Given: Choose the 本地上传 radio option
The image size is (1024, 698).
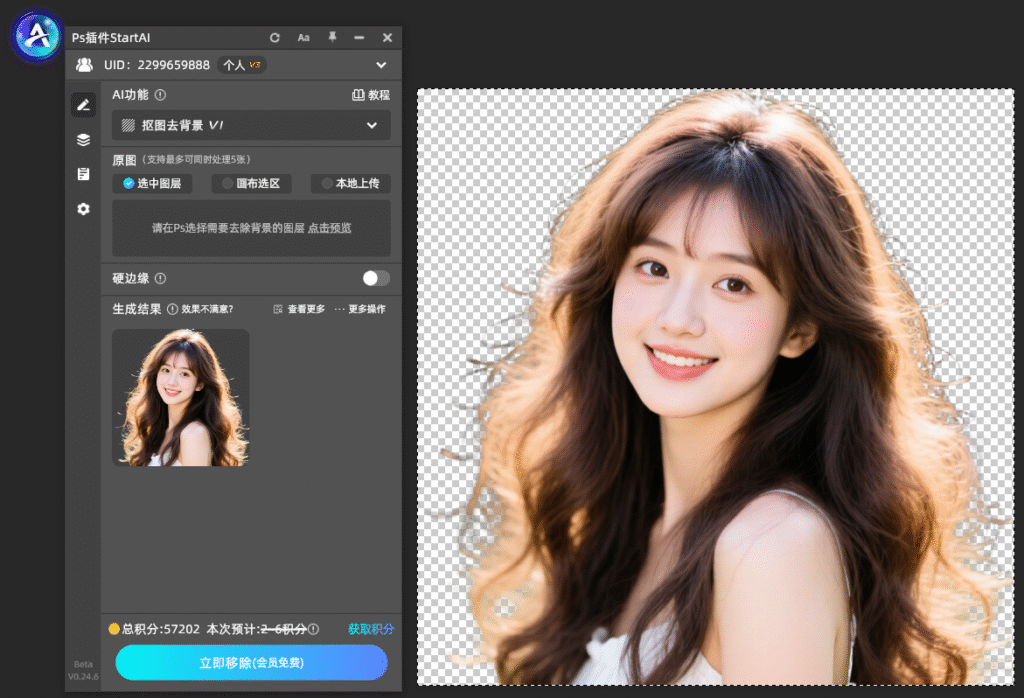Looking at the screenshot, I should (x=351, y=183).
